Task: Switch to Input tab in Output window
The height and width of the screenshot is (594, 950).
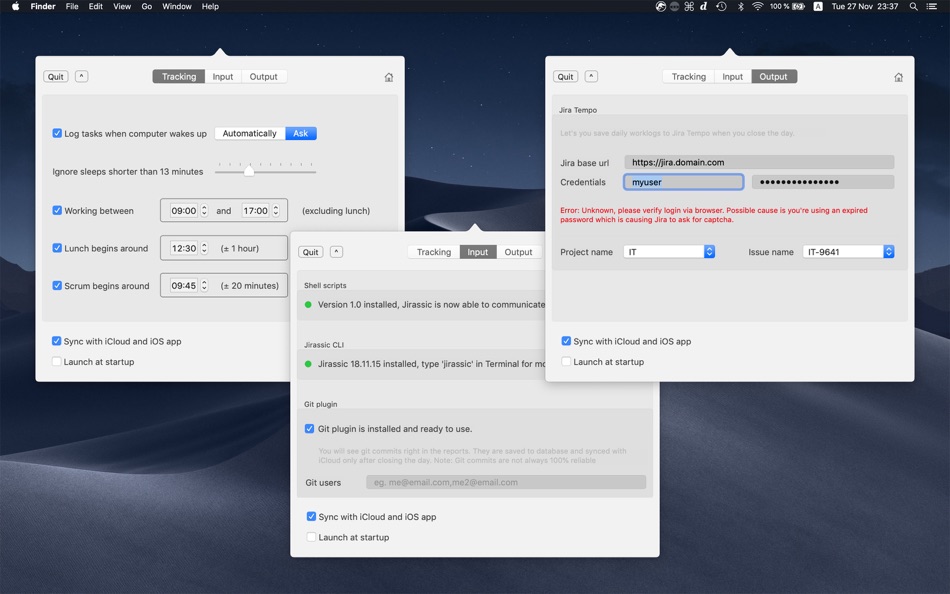Action: pyautogui.click(x=732, y=77)
